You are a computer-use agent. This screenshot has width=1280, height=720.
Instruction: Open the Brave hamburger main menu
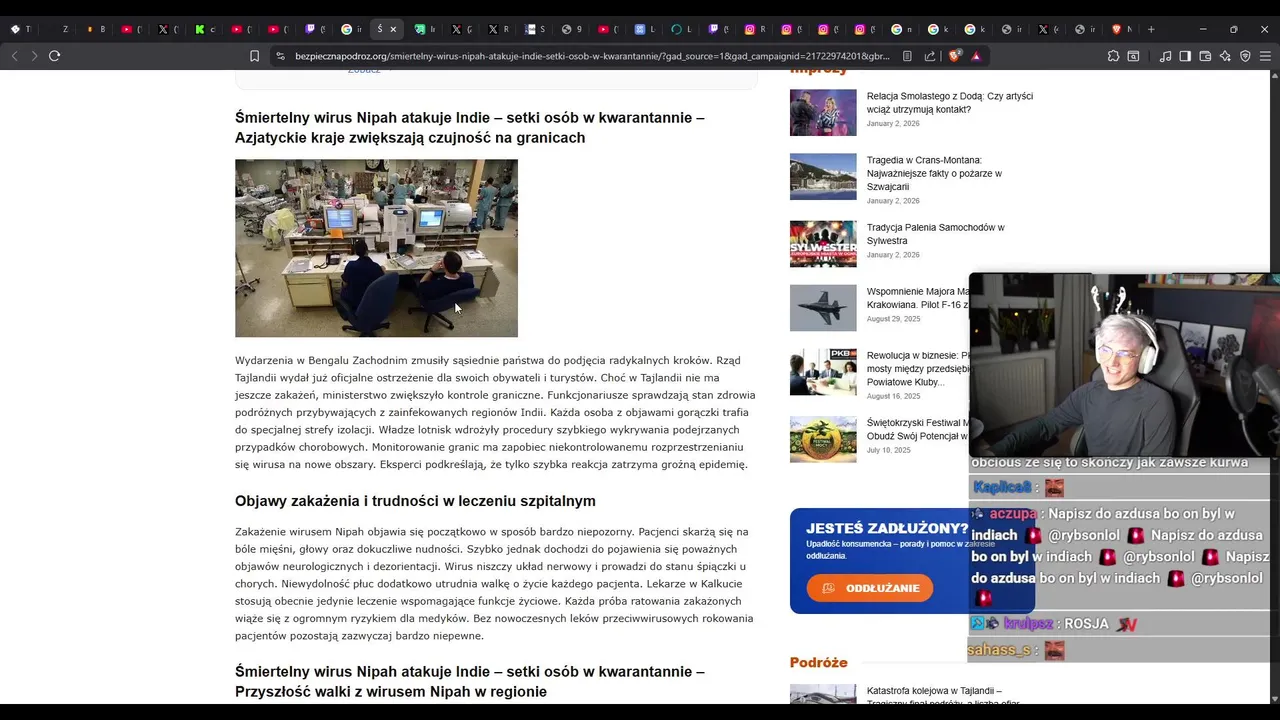tap(1265, 56)
